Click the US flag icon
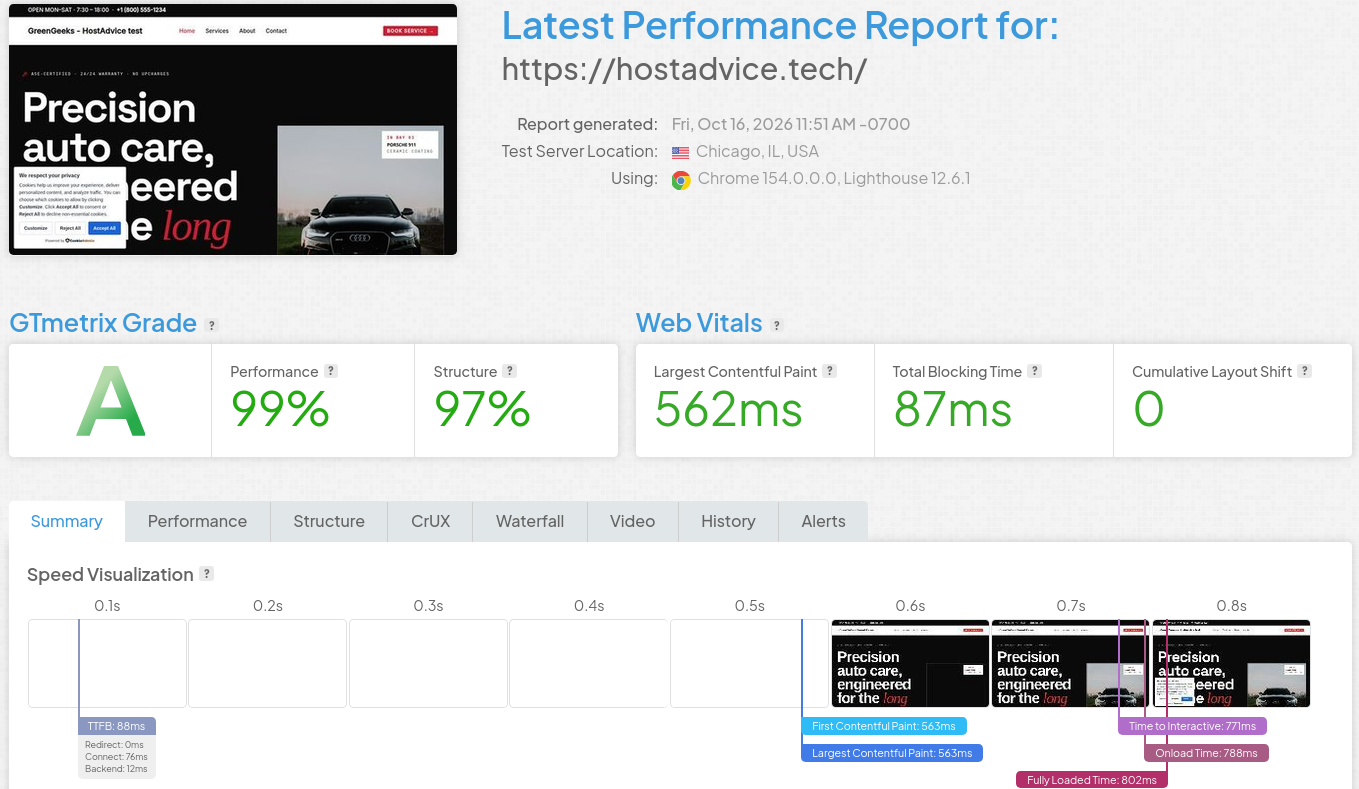The image size is (1359, 789). coord(681,152)
